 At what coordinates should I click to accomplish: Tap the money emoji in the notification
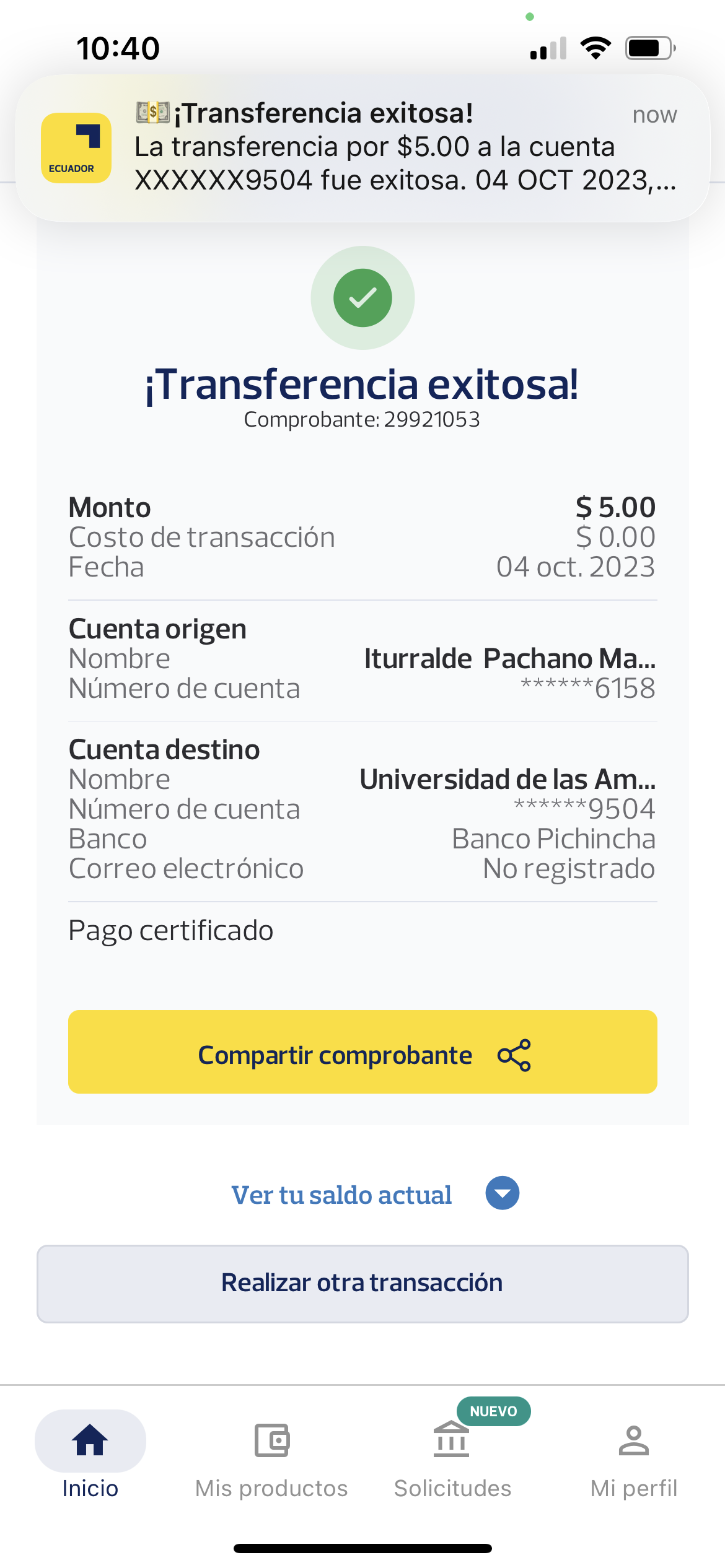pos(152,112)
